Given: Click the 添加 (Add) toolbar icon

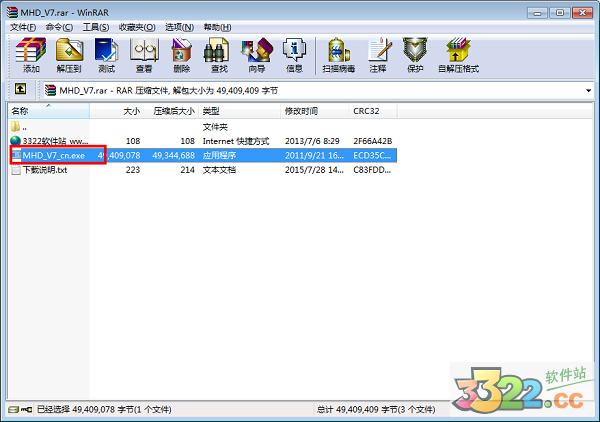Looking at the screenshot, I should click(x=31, y=49).
